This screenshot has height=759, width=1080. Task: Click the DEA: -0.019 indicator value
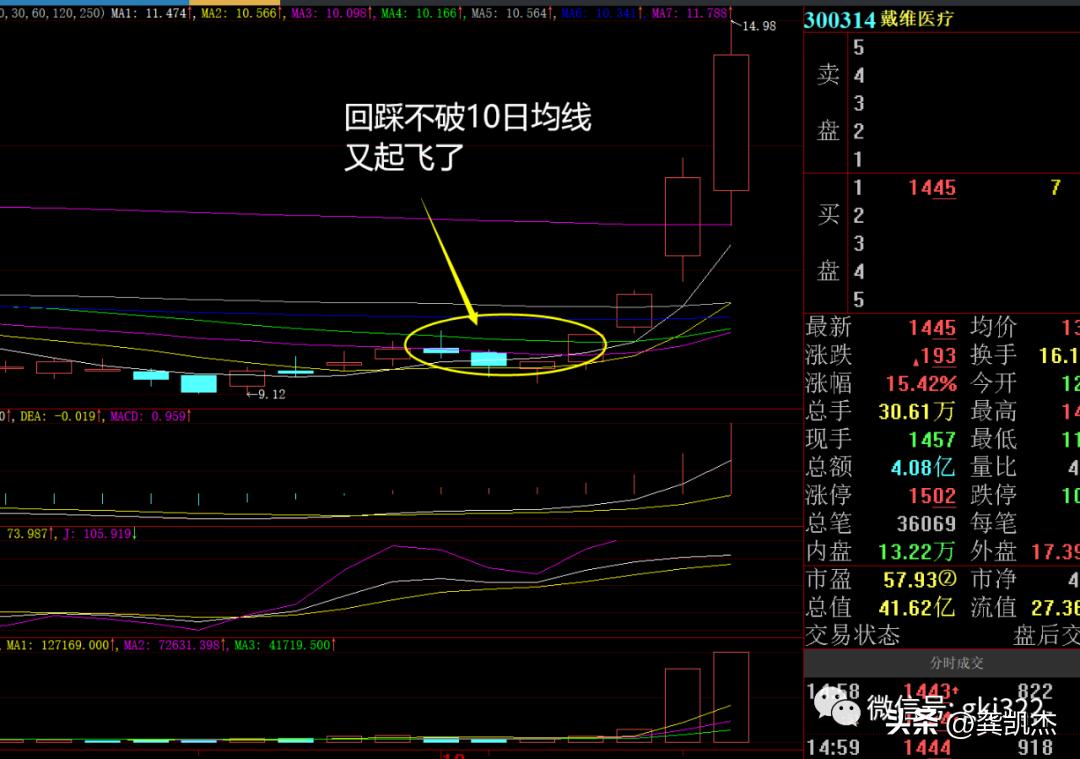[58, 416]
